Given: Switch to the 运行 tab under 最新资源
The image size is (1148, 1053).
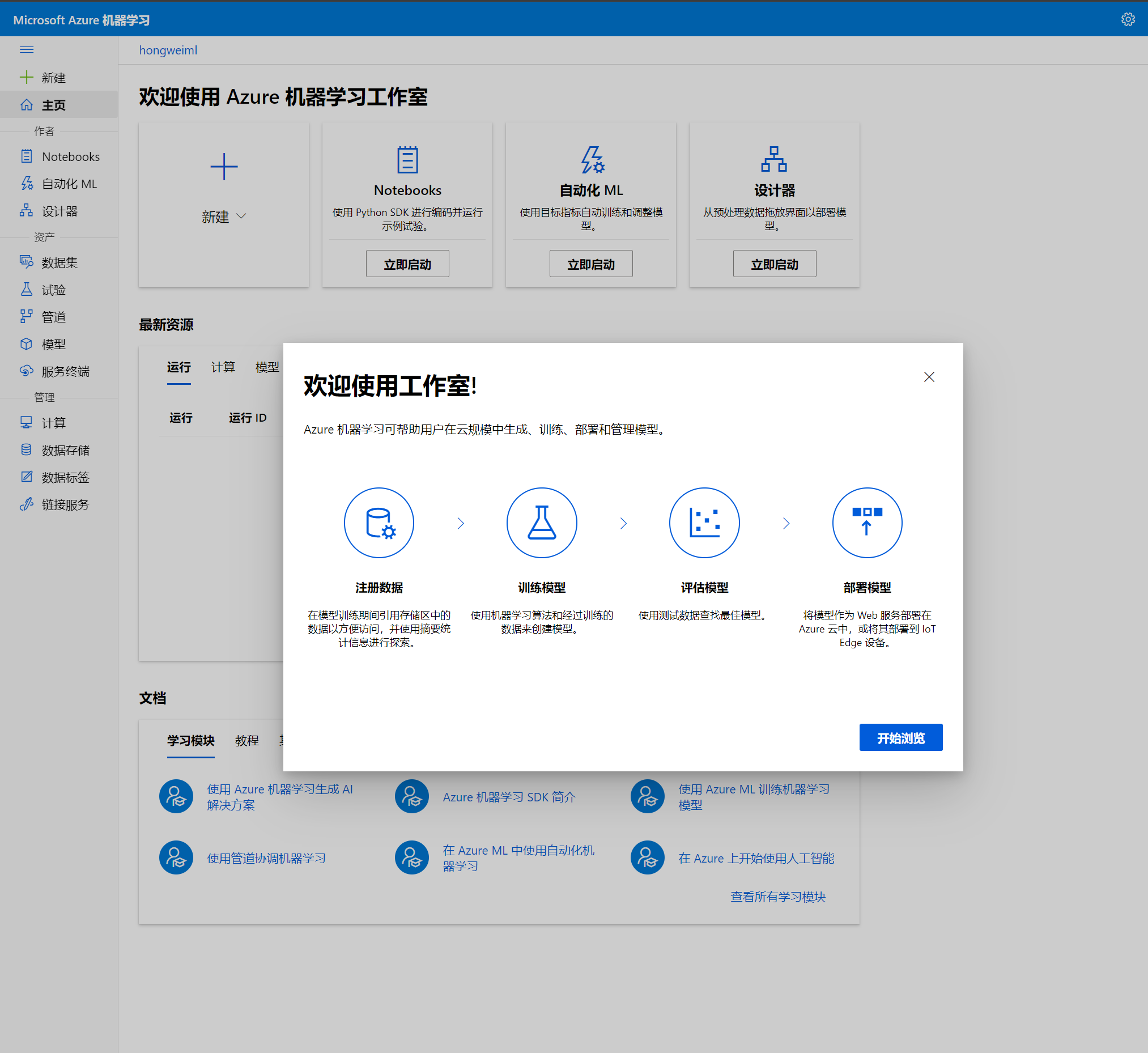Looking at the screenshot, I should tap(179, 367).
